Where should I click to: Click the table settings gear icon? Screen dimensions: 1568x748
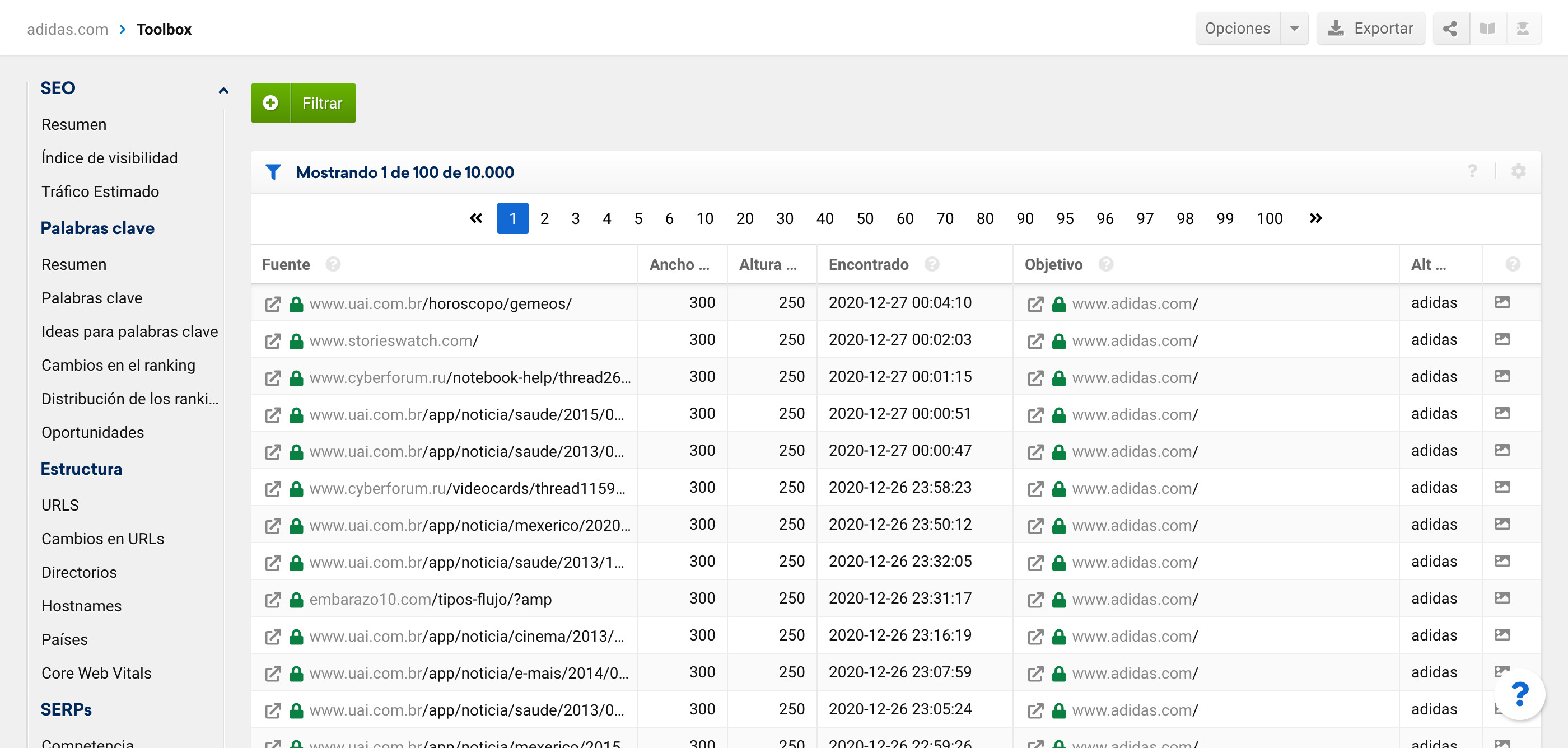pos(1518,172)
